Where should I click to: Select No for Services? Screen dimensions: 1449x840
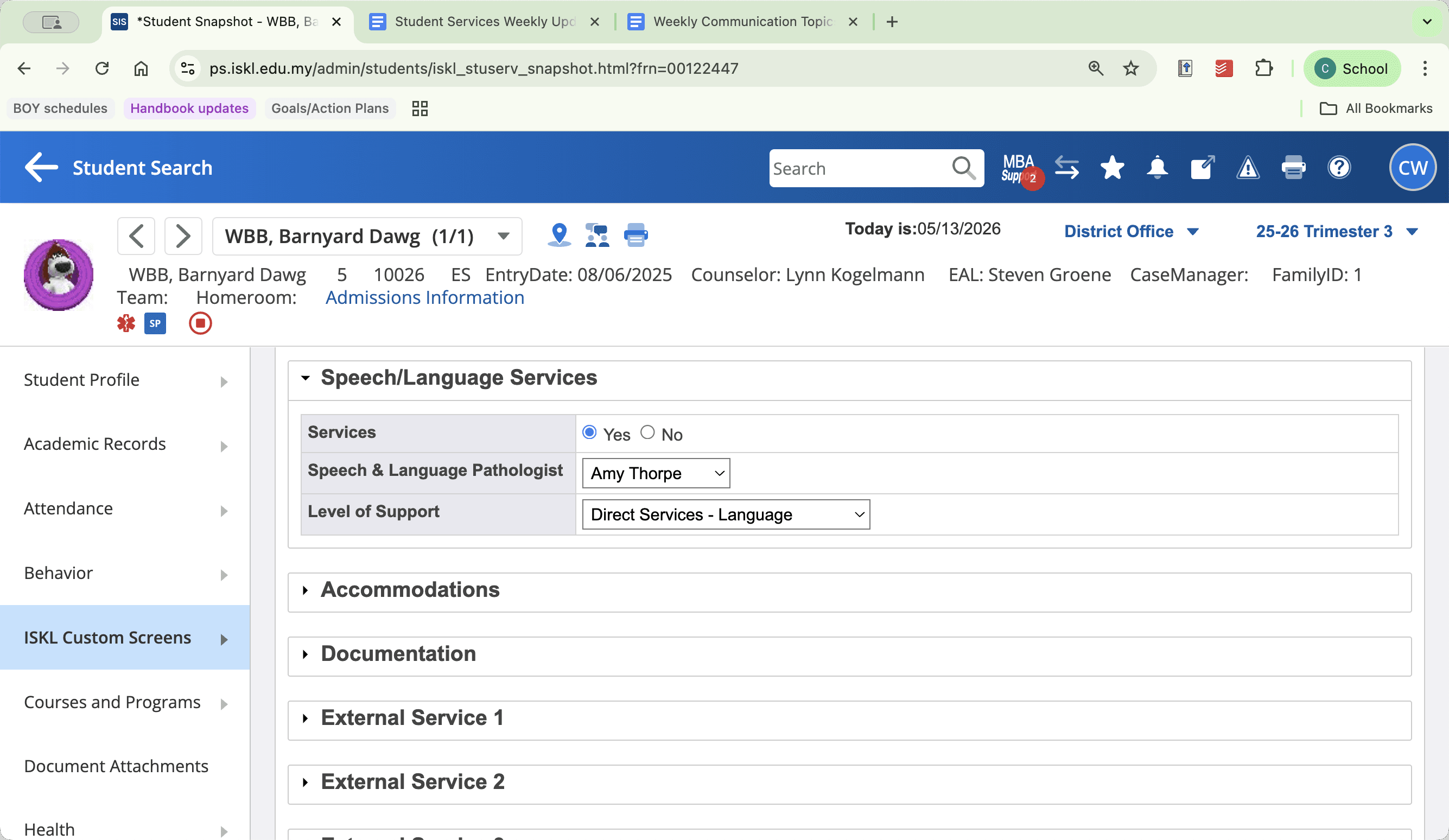click(647, 432)
